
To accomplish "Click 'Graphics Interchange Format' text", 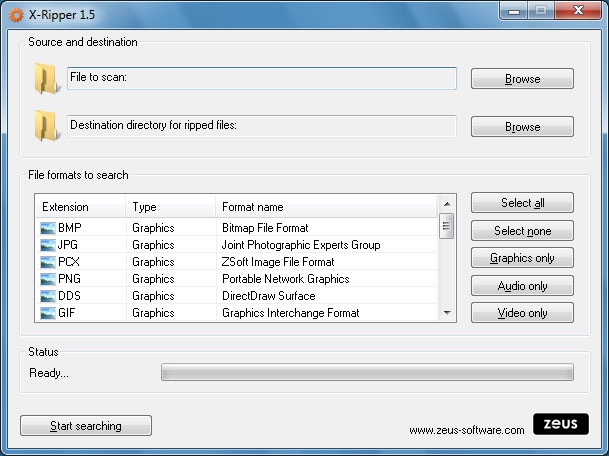I will [291, 313].
